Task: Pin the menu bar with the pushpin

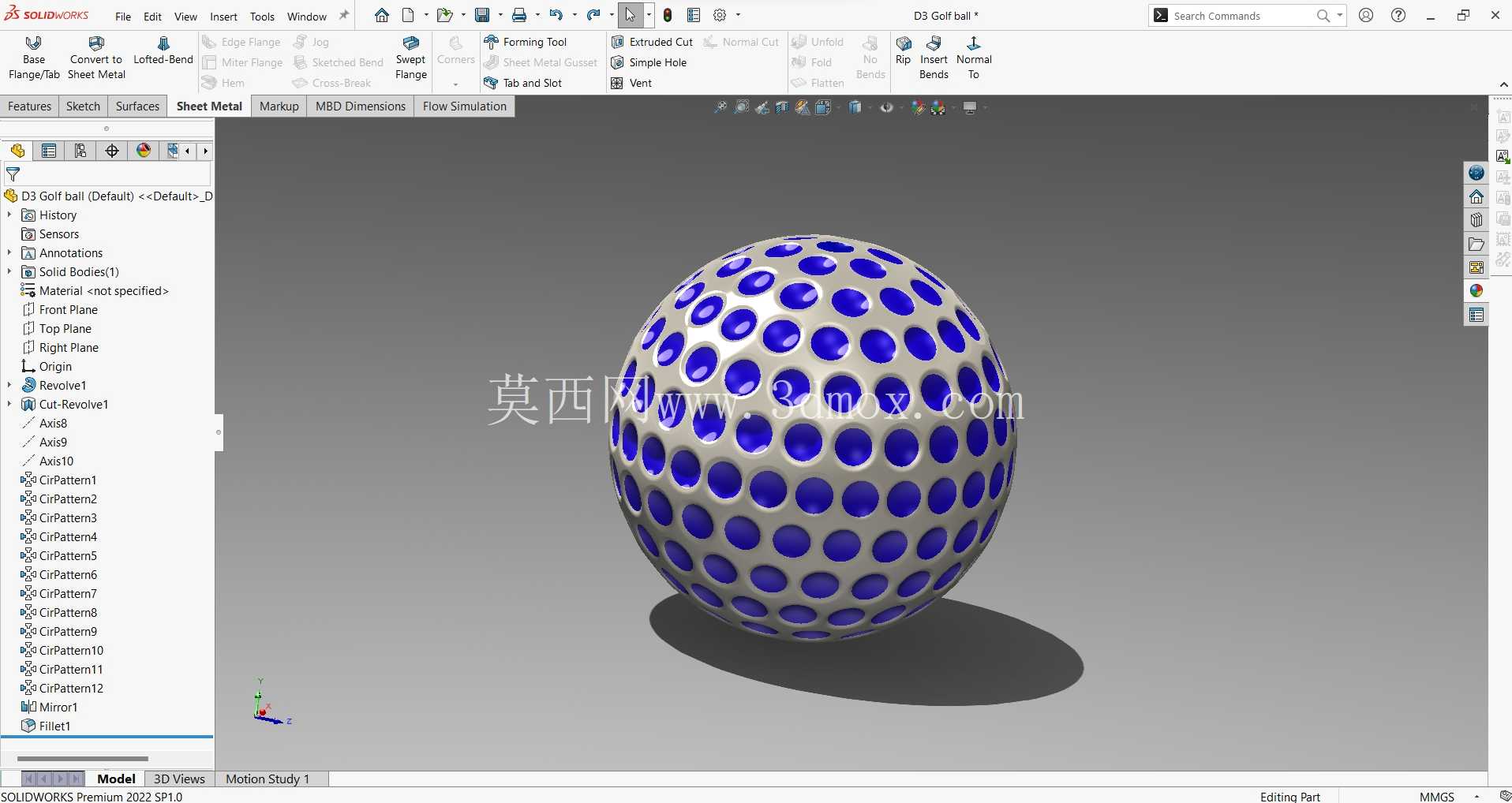Action: (344, 15)
